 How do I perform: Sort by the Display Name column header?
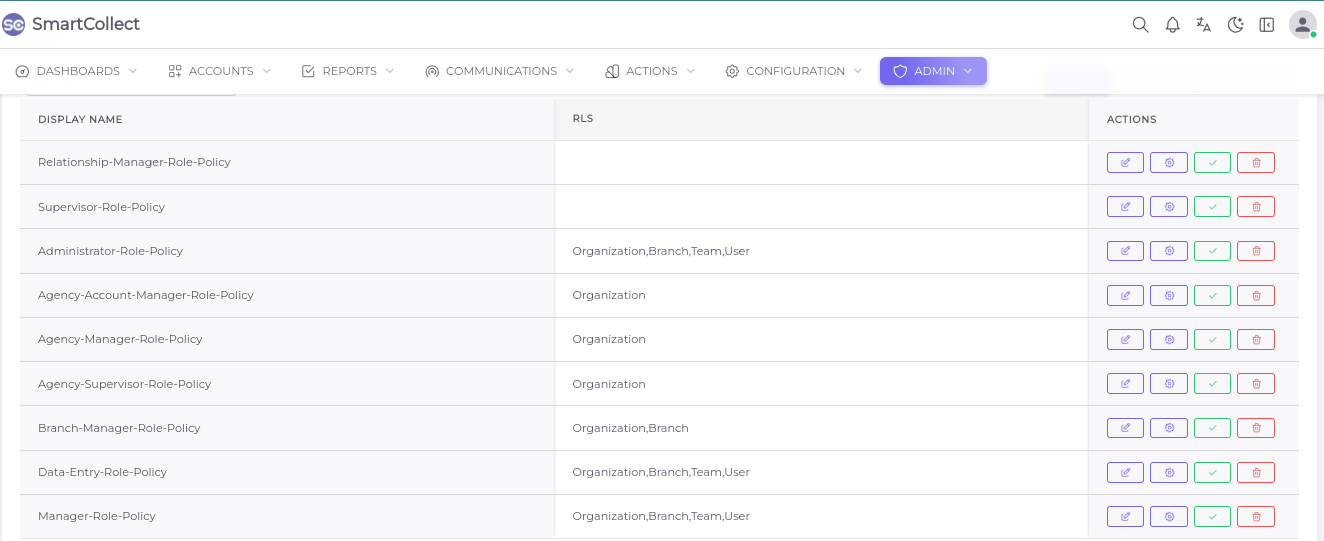coord(80,119)
